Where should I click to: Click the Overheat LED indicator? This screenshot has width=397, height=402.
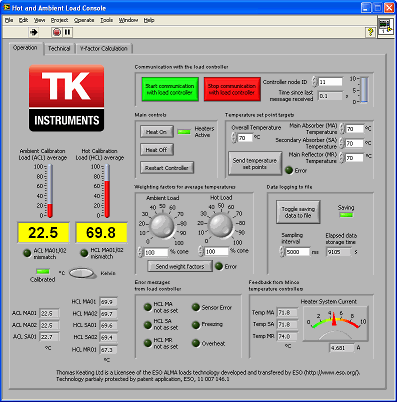pyautogui.click(x=196, y=343)
